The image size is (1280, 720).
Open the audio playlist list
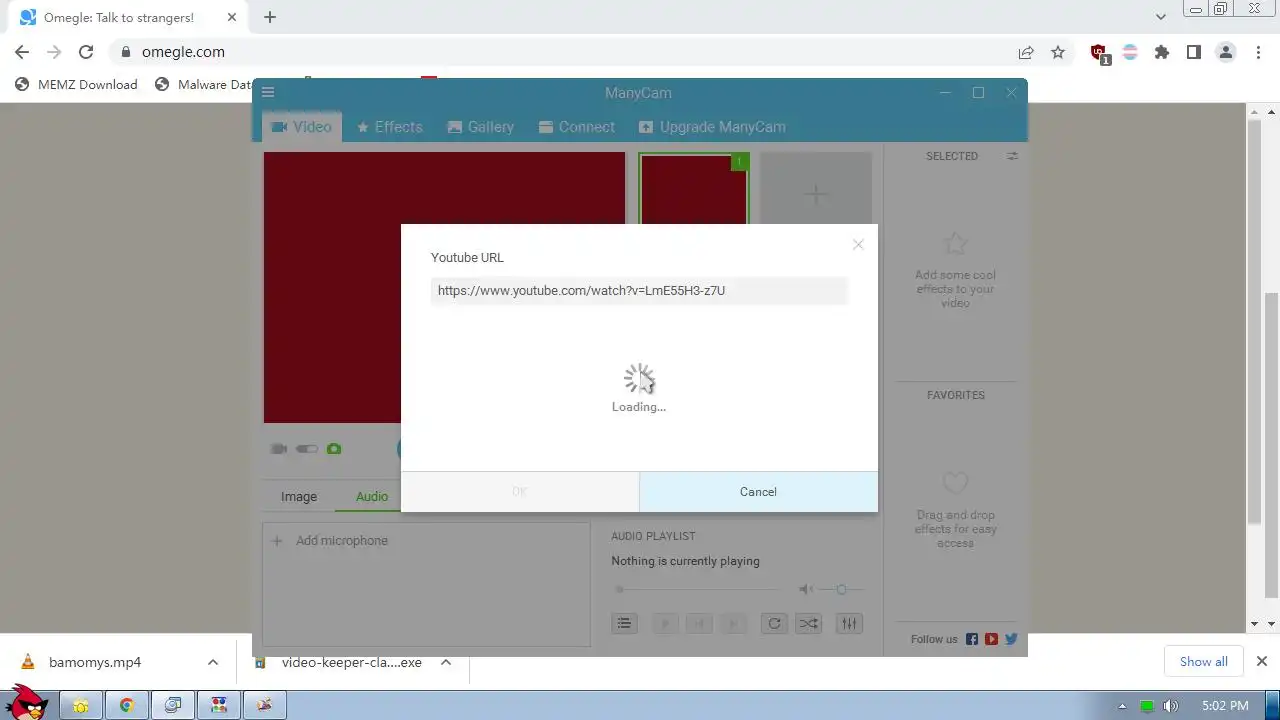point(624,623)
